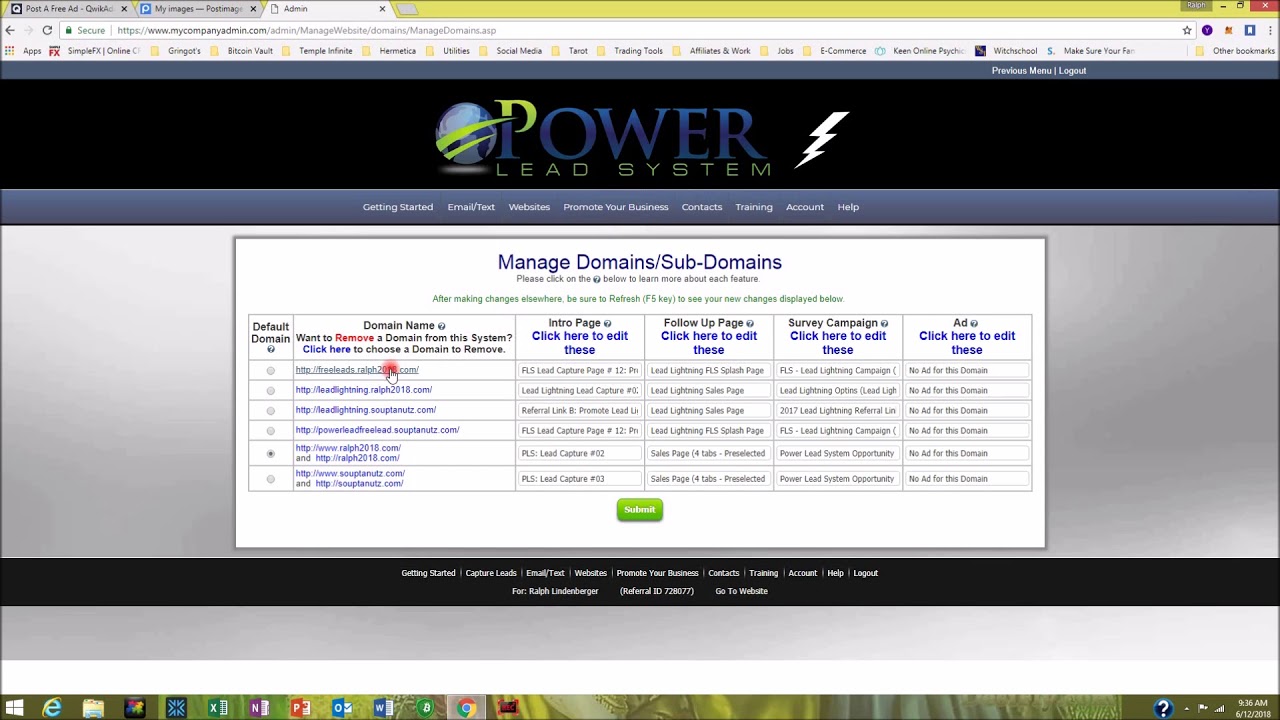Open the Training menu in top navigation

click(754, 207)
